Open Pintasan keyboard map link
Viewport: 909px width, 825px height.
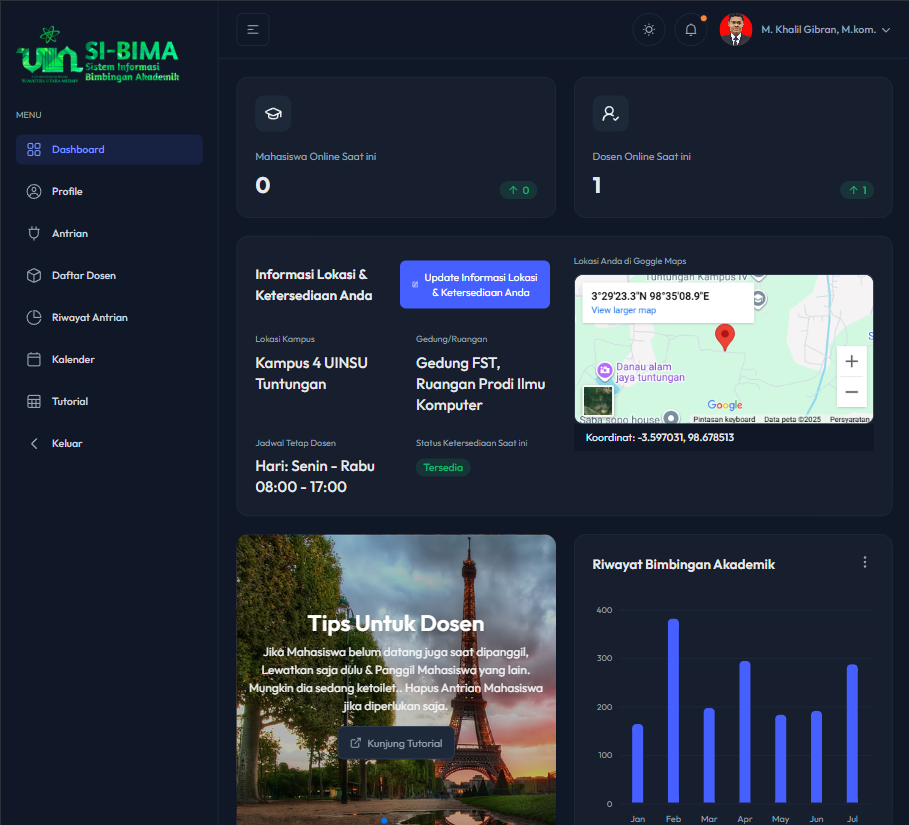pyautogui.click(x=724, y=419)
